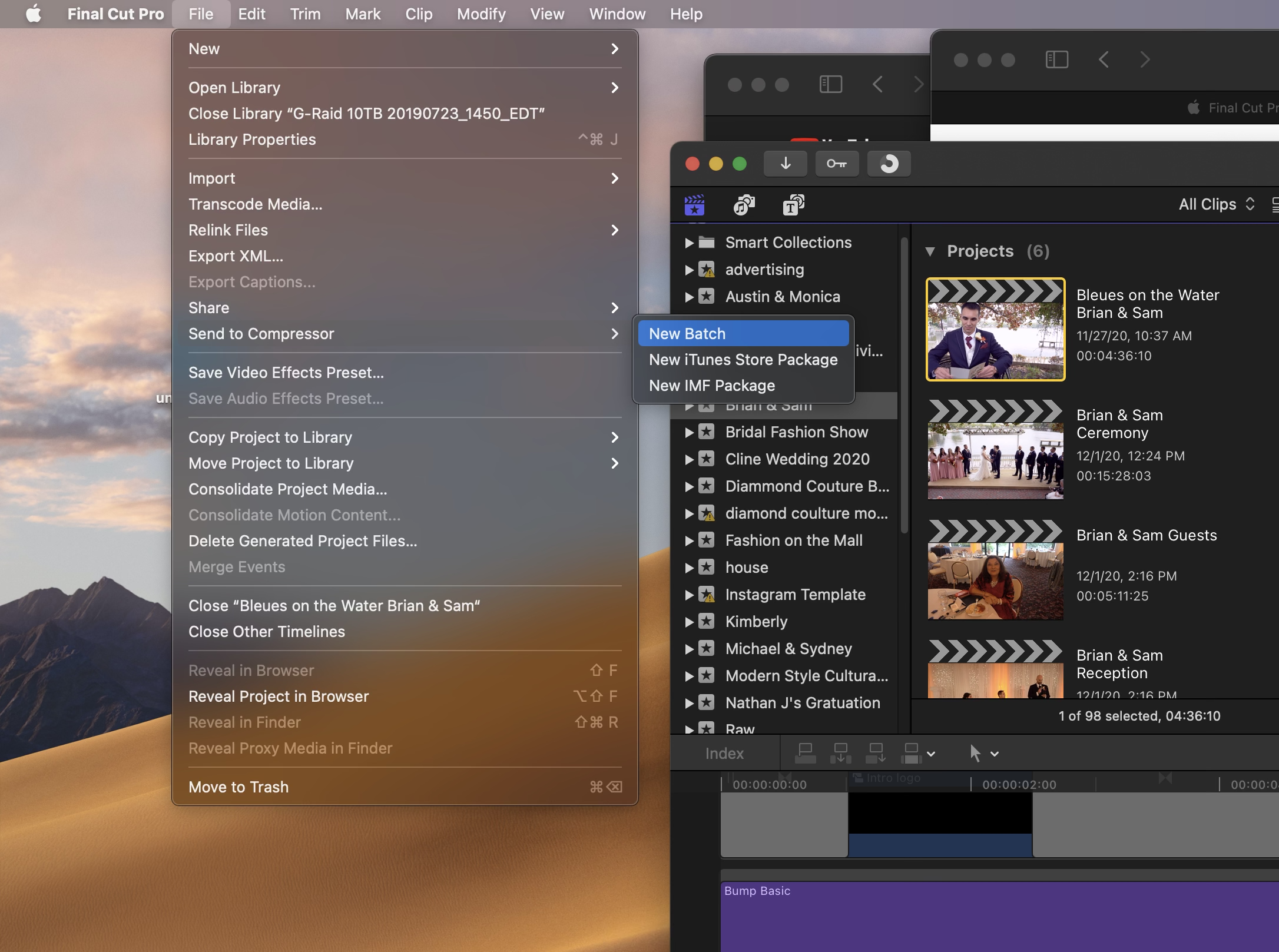Open the All Clips filter dropdown
The width and height of the screenshot is (1279, 952).
1217,204
